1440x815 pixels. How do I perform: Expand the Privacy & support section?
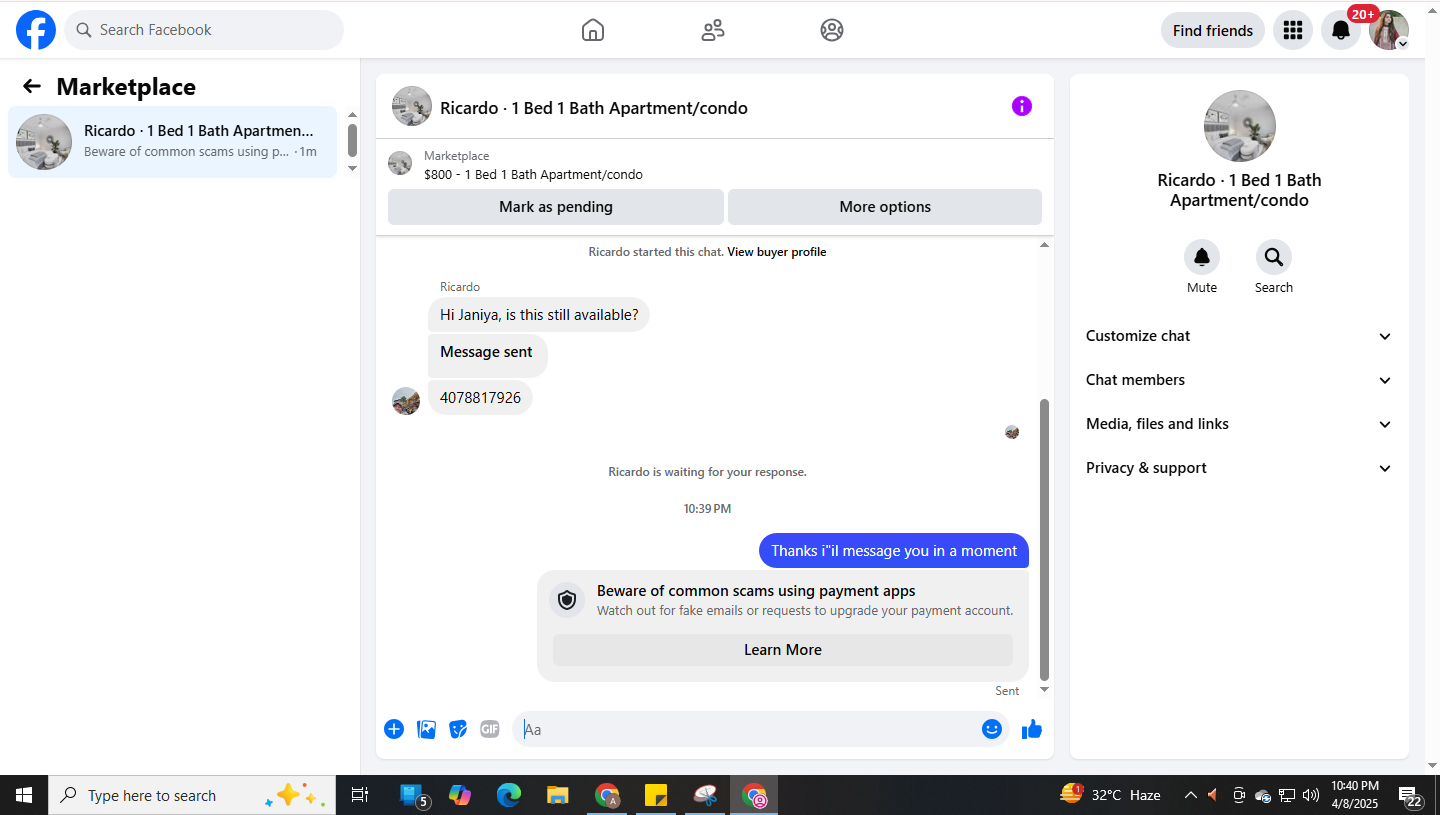tap(1239, 468)
